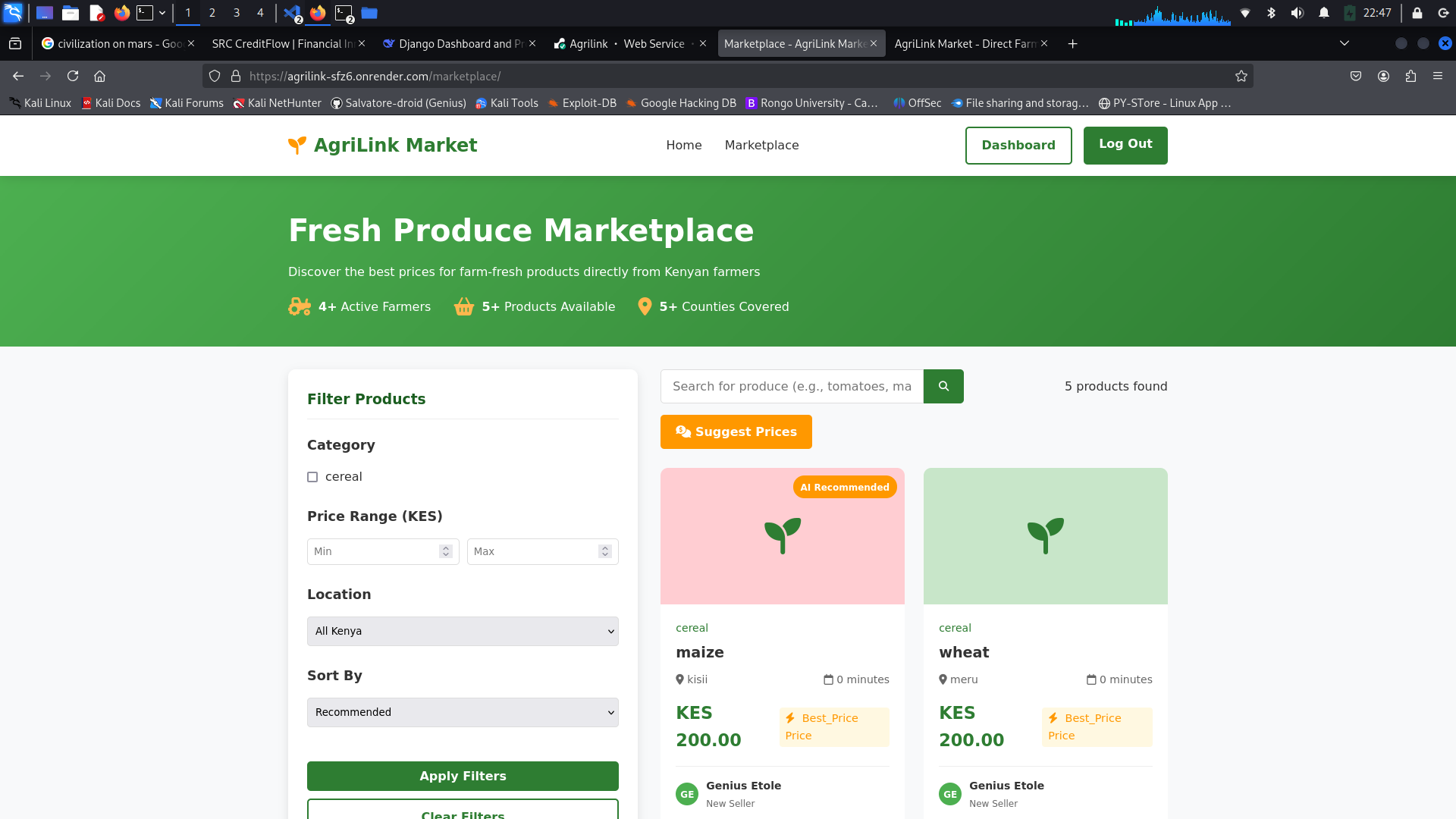Viewport: 1456px width, 819px height.
Task: Open Marketplace navigation link
Action: (x=761, y=145)
